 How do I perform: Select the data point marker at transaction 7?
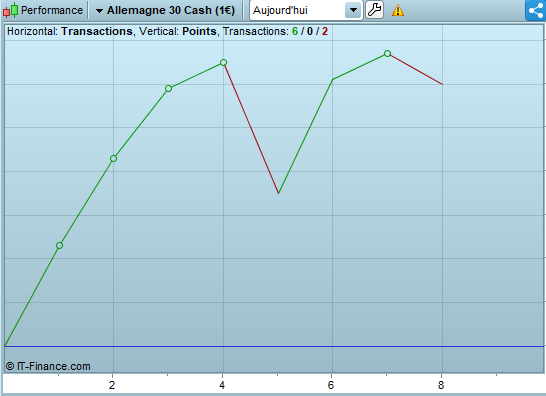388,53
